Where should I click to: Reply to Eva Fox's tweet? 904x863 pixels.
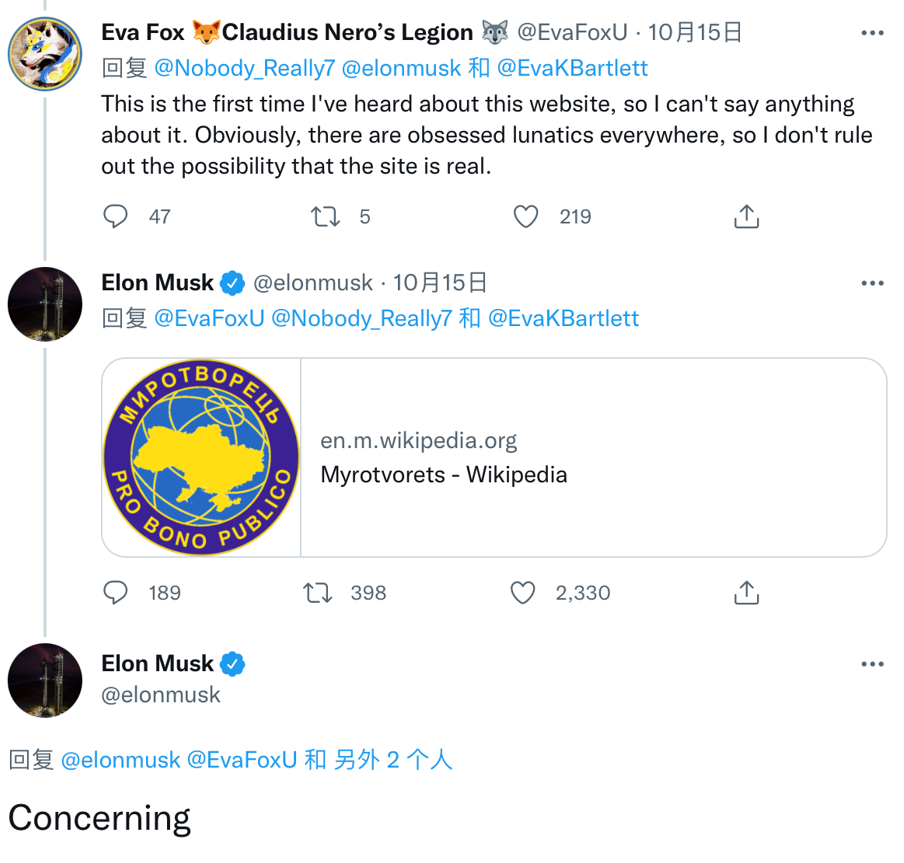coord(116,216)
